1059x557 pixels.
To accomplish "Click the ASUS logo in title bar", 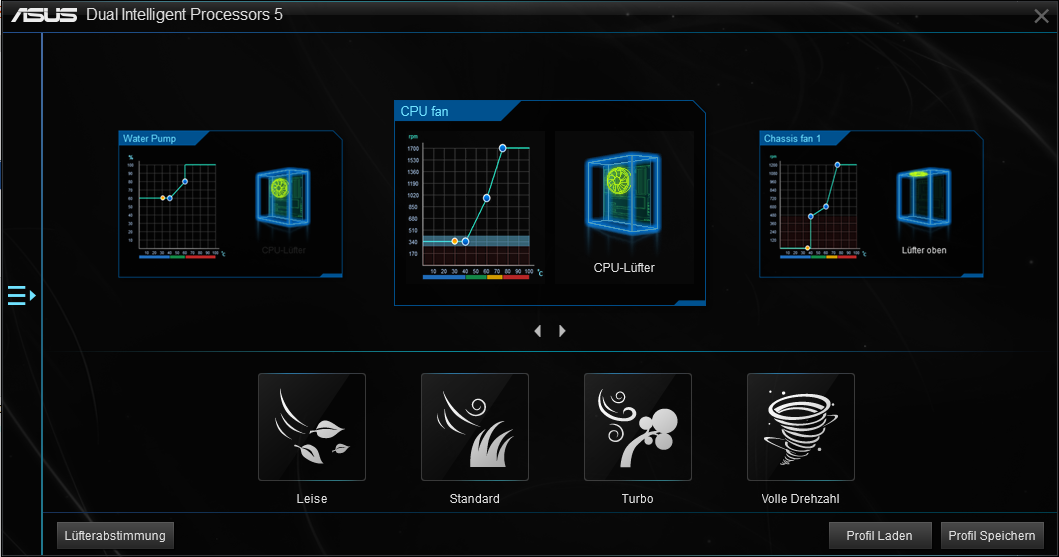I will click(45, 15).
